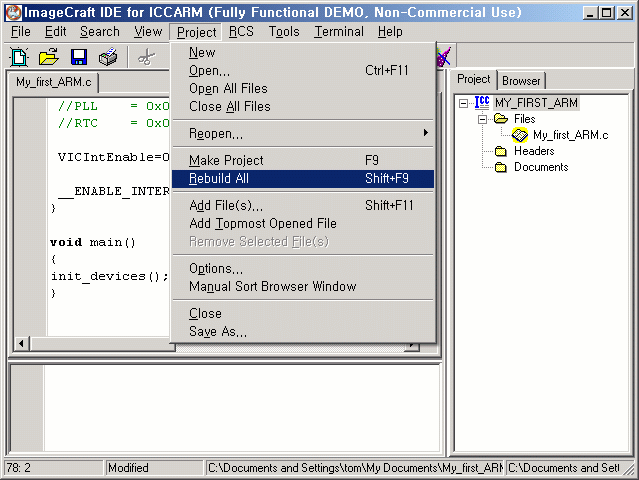This screenshot has width=639, height=480.
Task: Open the Terminal menu
Action: 339,31
